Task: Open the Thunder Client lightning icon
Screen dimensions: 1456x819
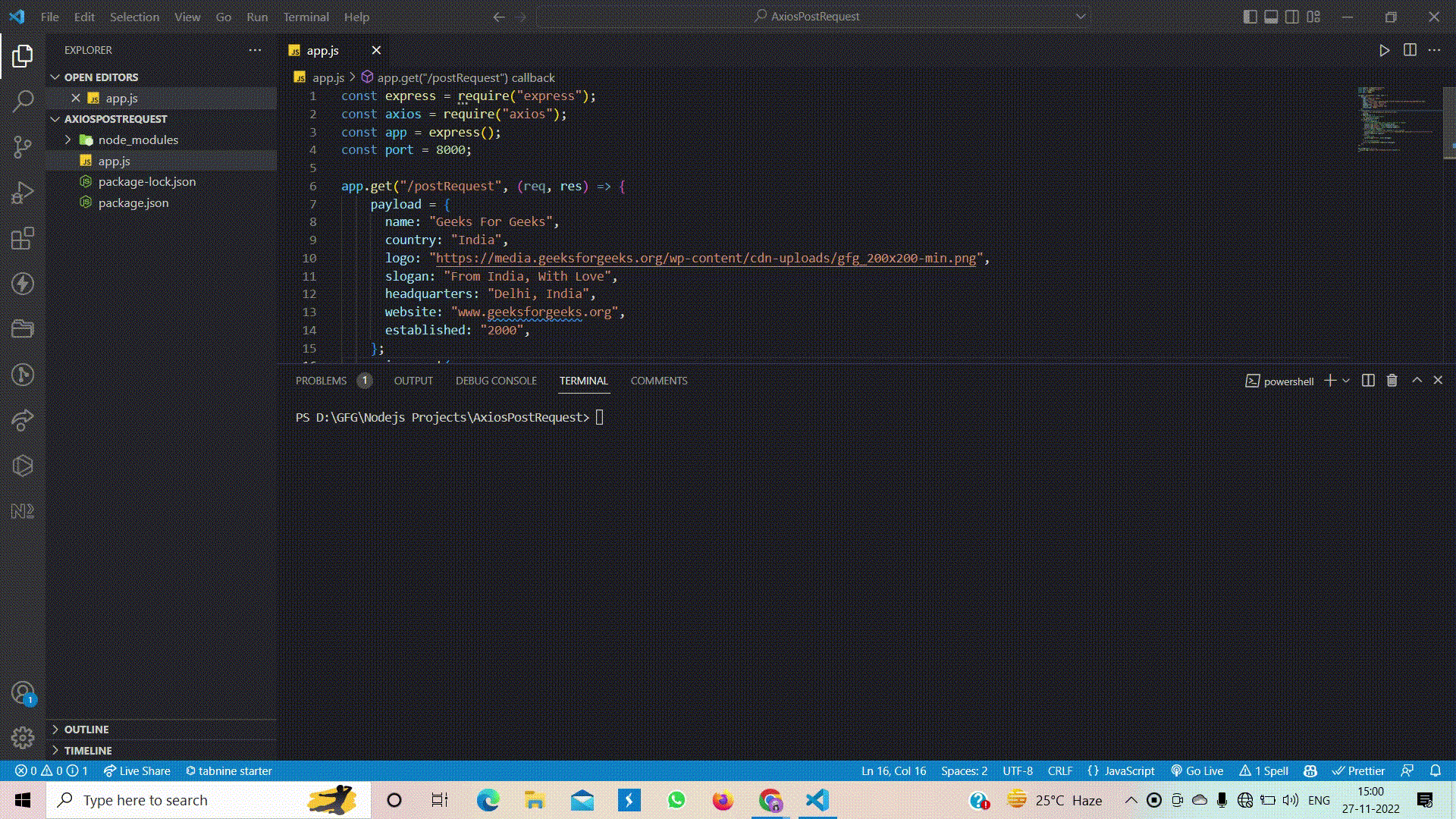Action: pyautogui.click(x=23, y=284)
